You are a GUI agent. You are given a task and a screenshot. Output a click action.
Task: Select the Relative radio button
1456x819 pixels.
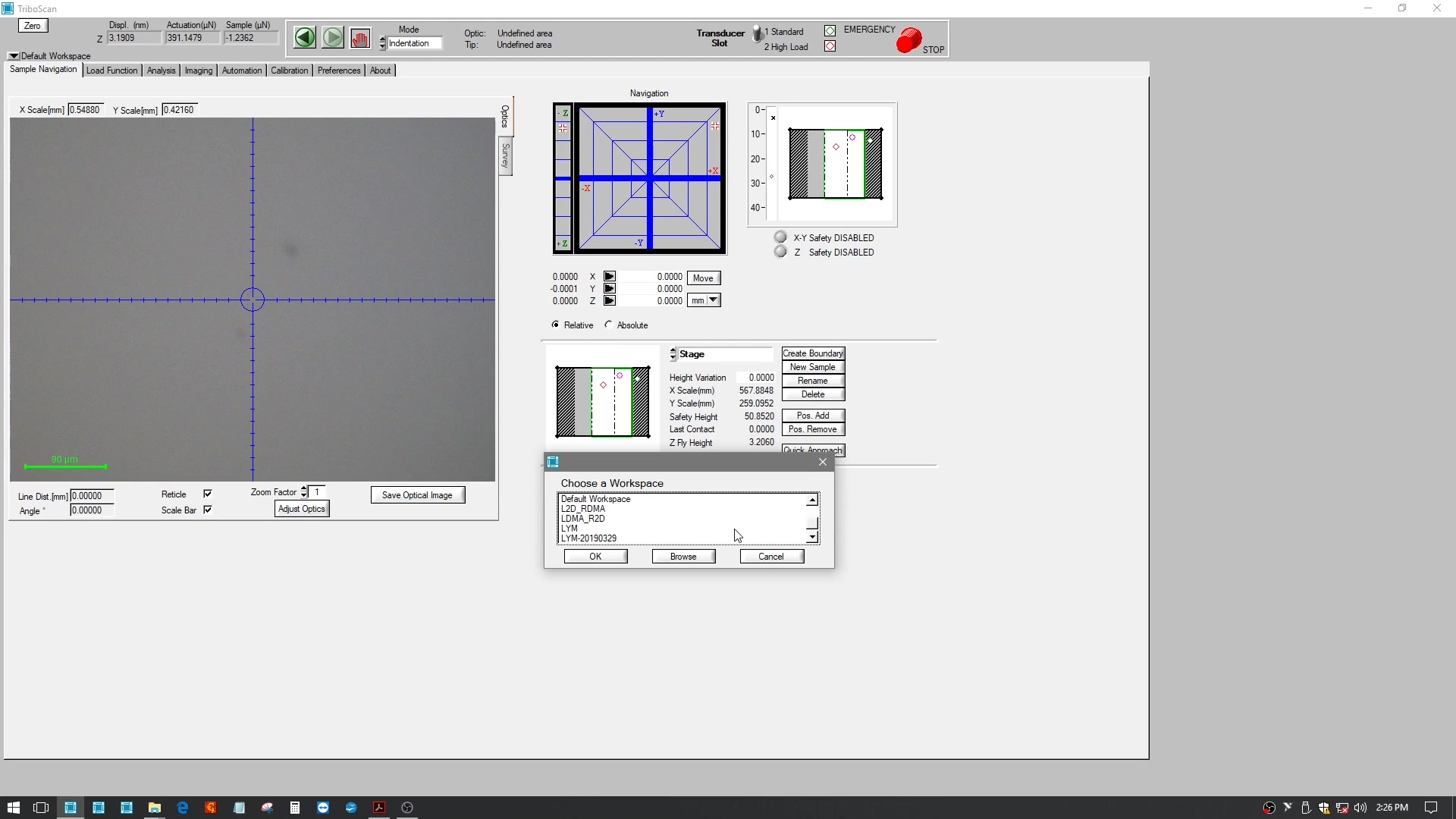point(556,324)
